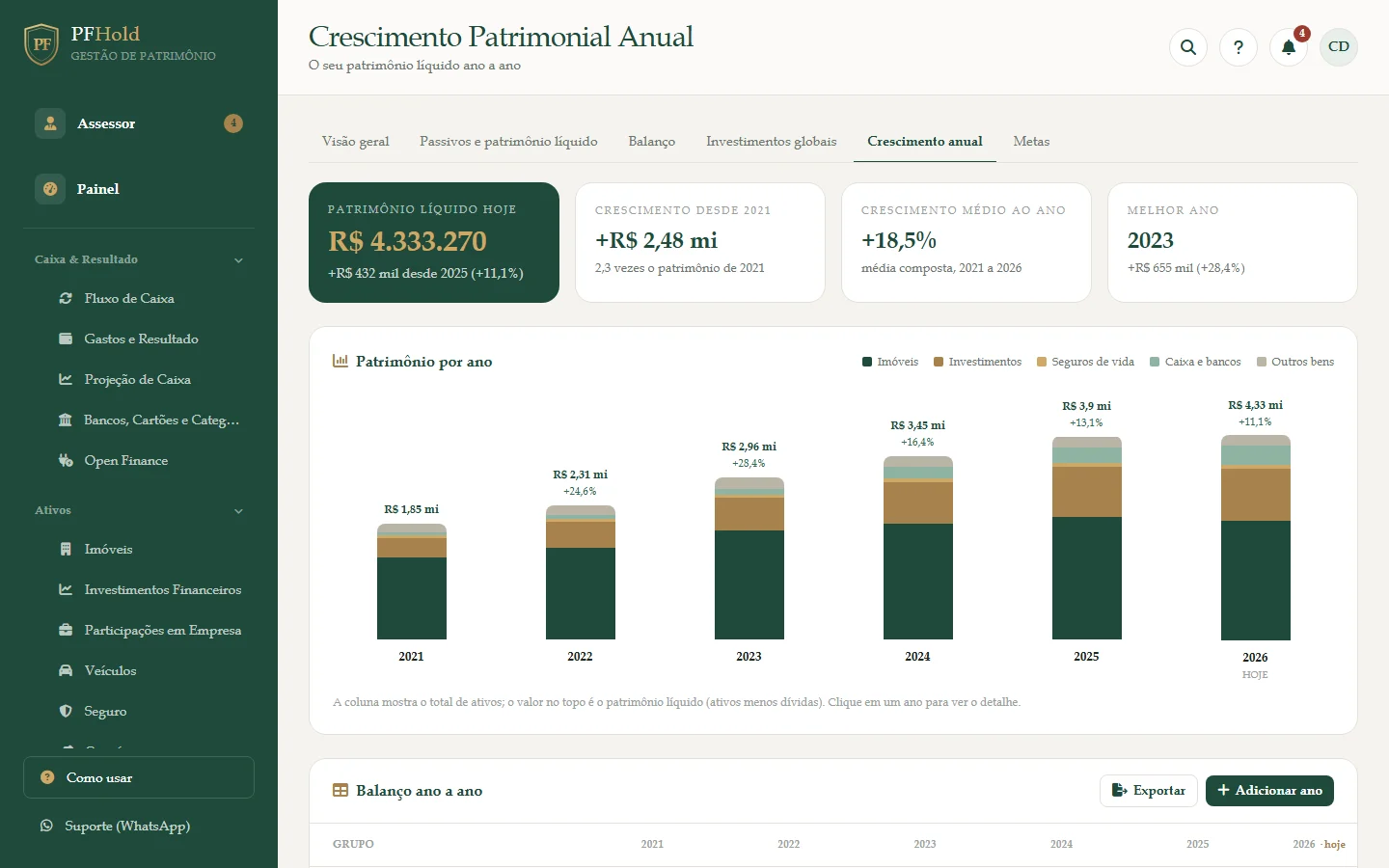The width and height of the screenshot is (1389, 868).
Task: Switch to the Visão geral tab
Action: coord(356,141)
